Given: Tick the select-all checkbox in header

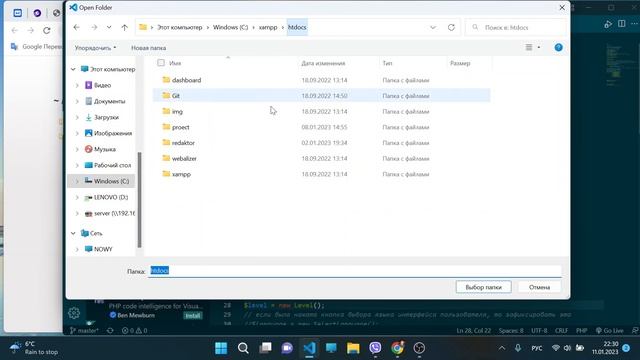Looking at the screenshot, I should (161, 63).
